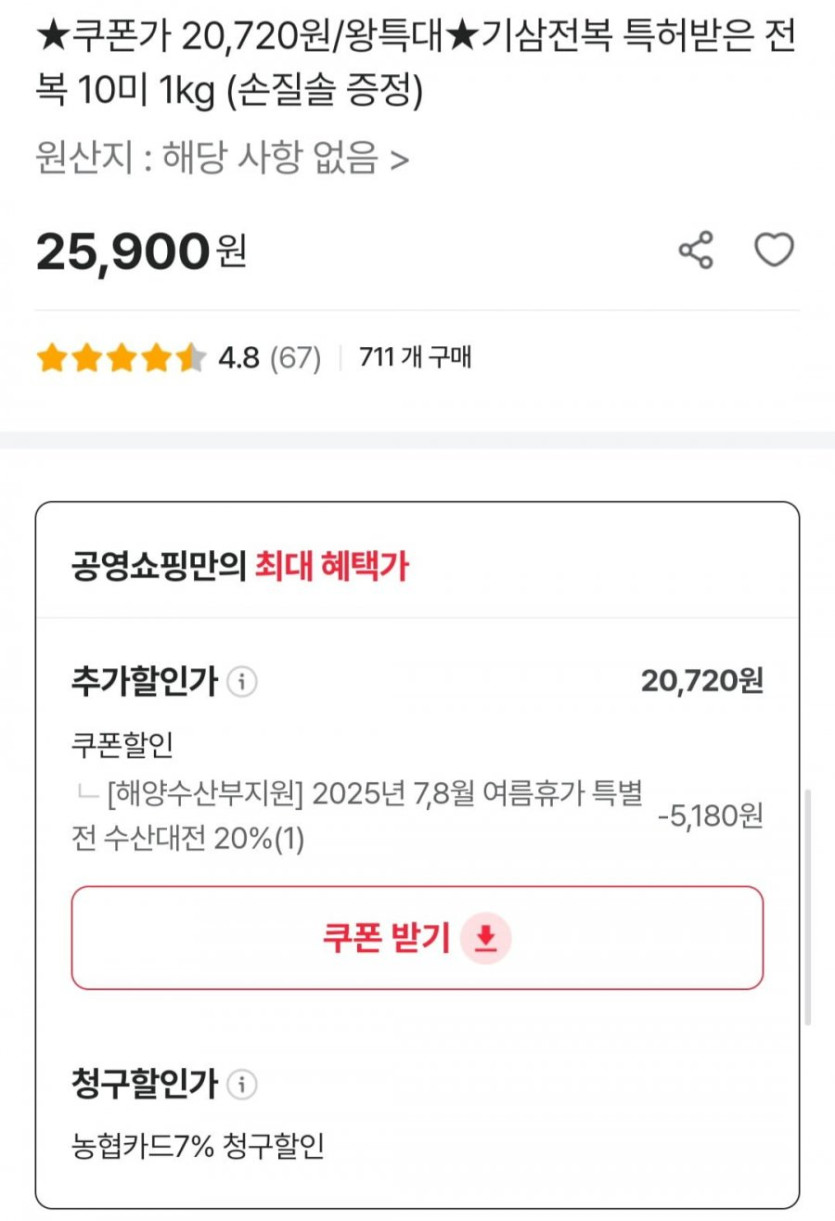Tap the 4.8 rating score
This screenshot has width=835, height=1221.
pyautogui.click(x=238, y=358)
